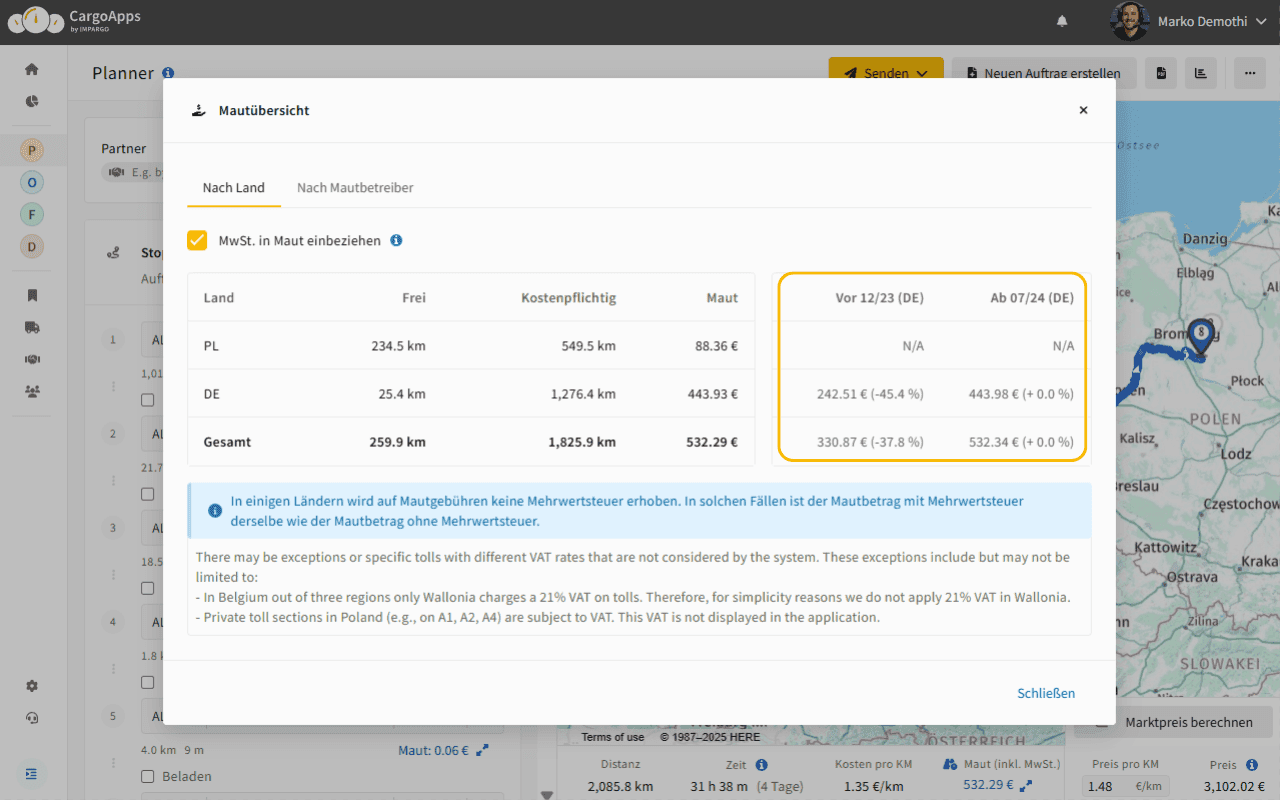
Task: Click the headset support icon
Action: click(32, 718)
